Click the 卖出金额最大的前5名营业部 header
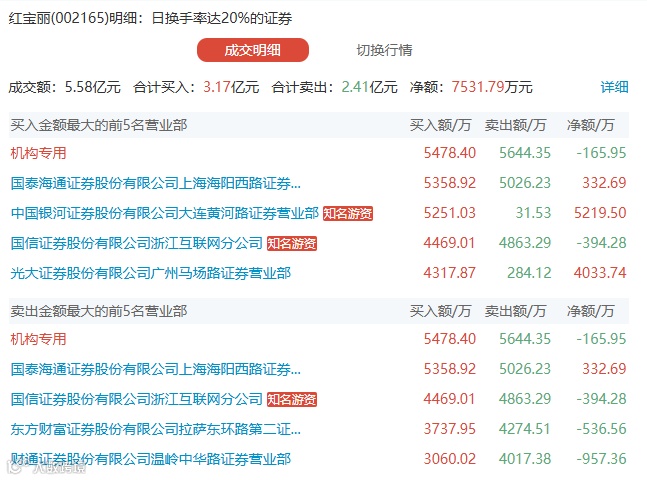This screenshot has width=647, height=480. (99, 311)
